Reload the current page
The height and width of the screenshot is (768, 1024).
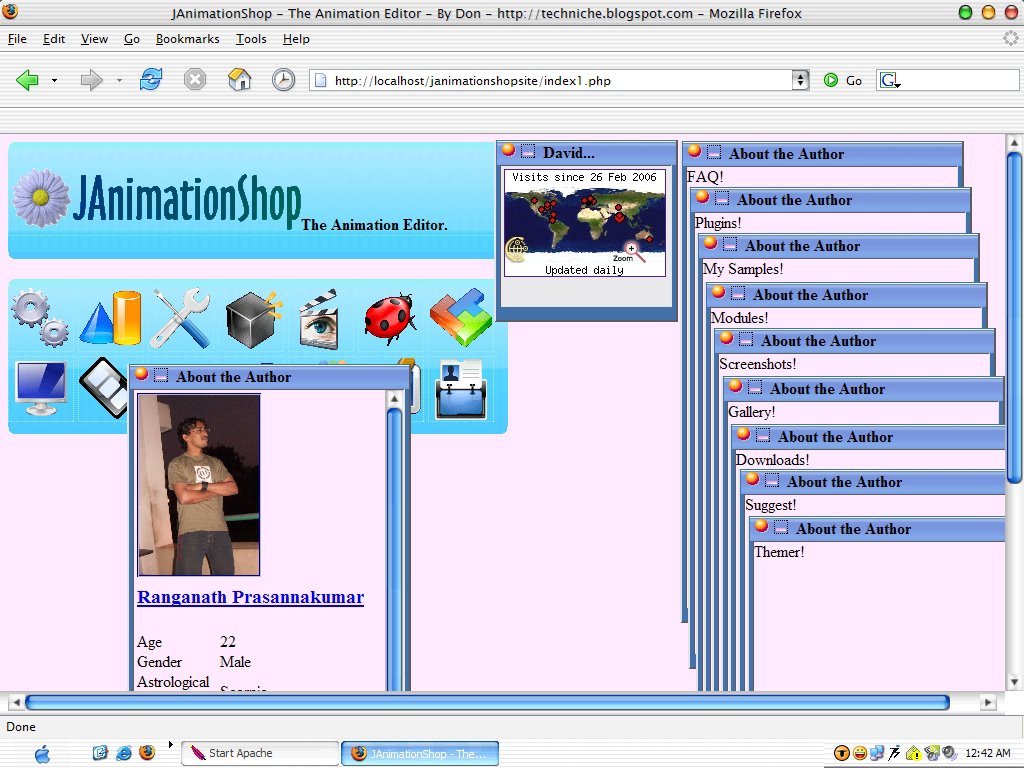(x=151, y=80)
